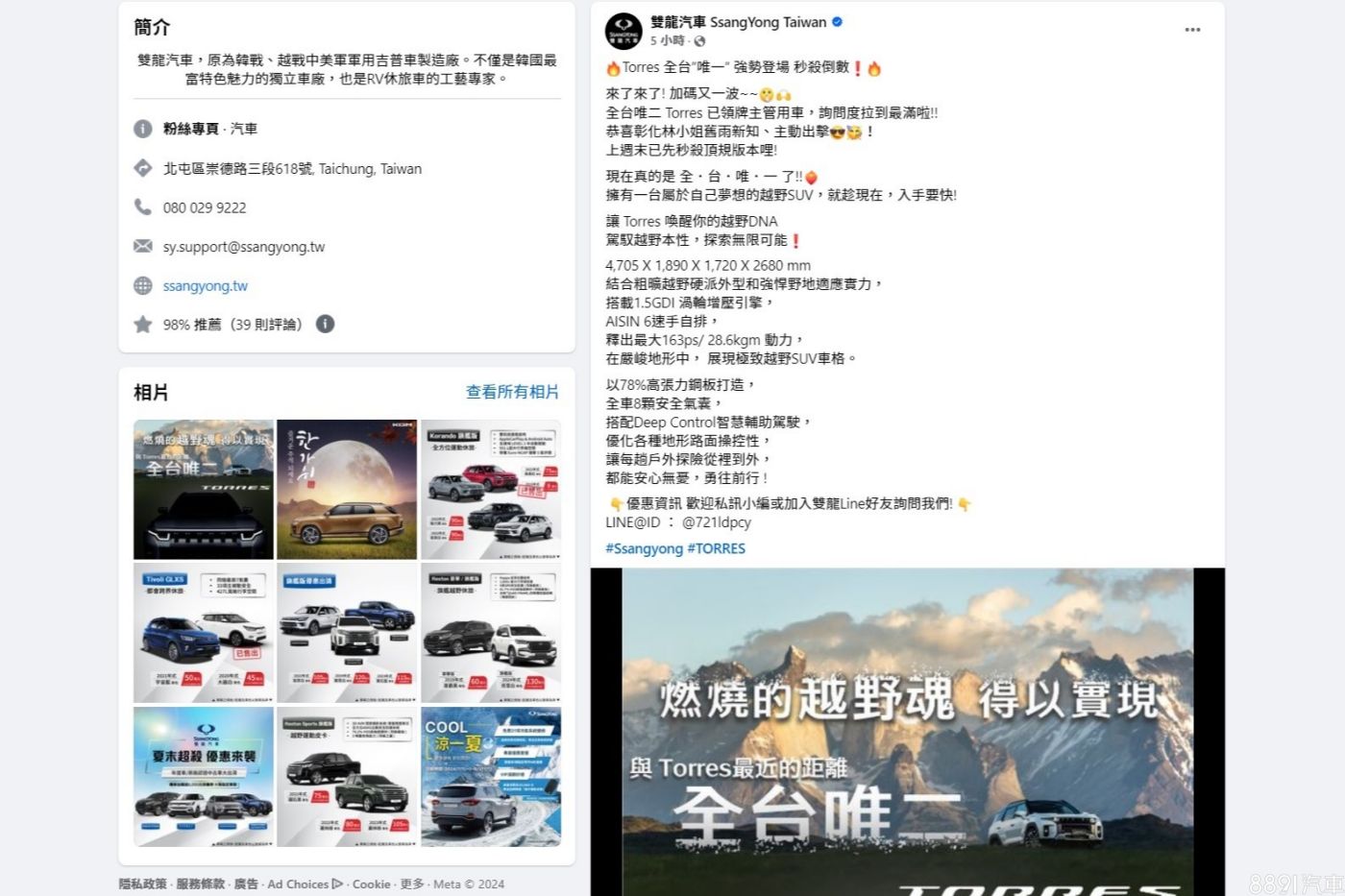This screenshot has width=1345, height=896.
Task: Click the #Ssangyong hashtag
Action: click(x=644, y=548)
